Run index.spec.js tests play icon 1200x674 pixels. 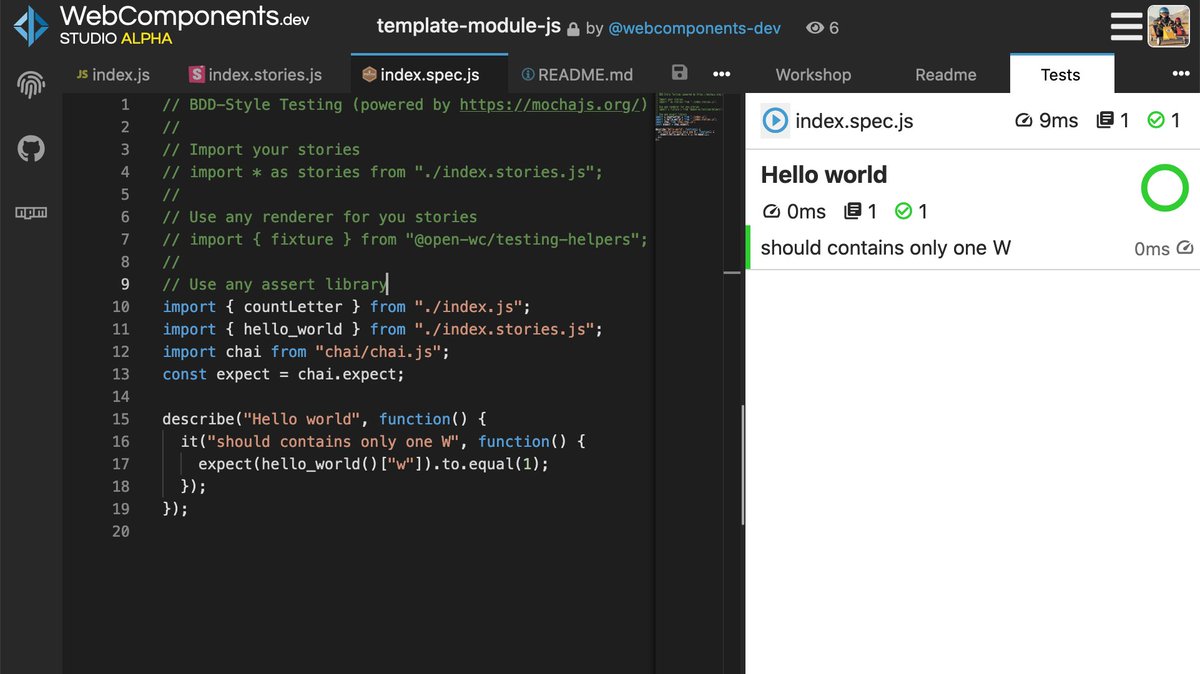click(x=775, y=121)
